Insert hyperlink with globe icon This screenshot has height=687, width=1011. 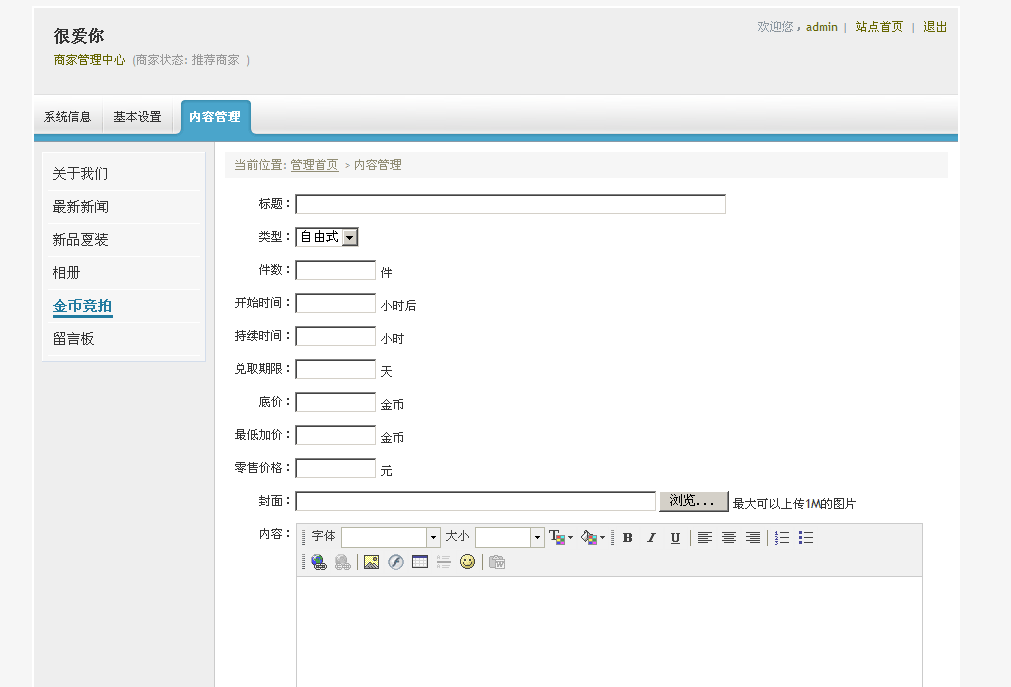coord(319,562)
